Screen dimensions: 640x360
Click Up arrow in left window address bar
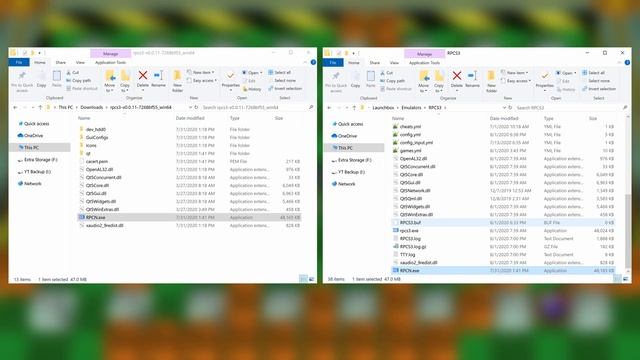(40, 107)
